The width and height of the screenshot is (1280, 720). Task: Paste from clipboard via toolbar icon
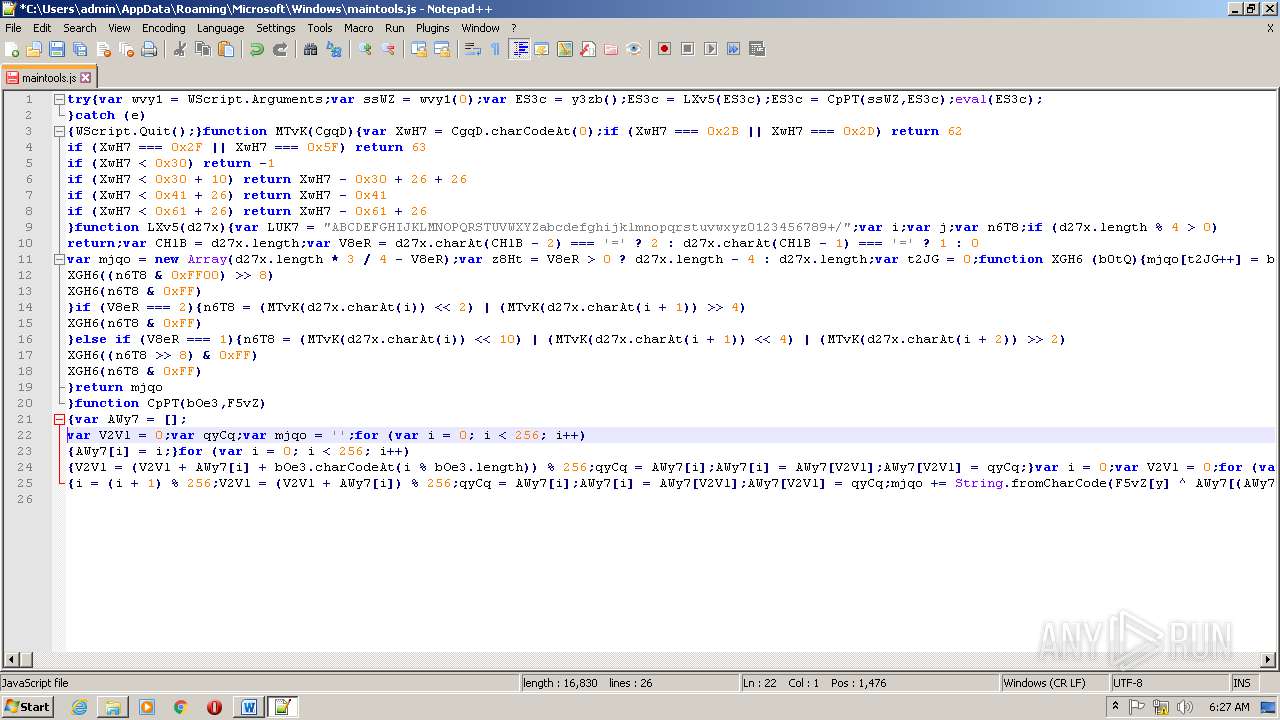click(x=226, y=49)
